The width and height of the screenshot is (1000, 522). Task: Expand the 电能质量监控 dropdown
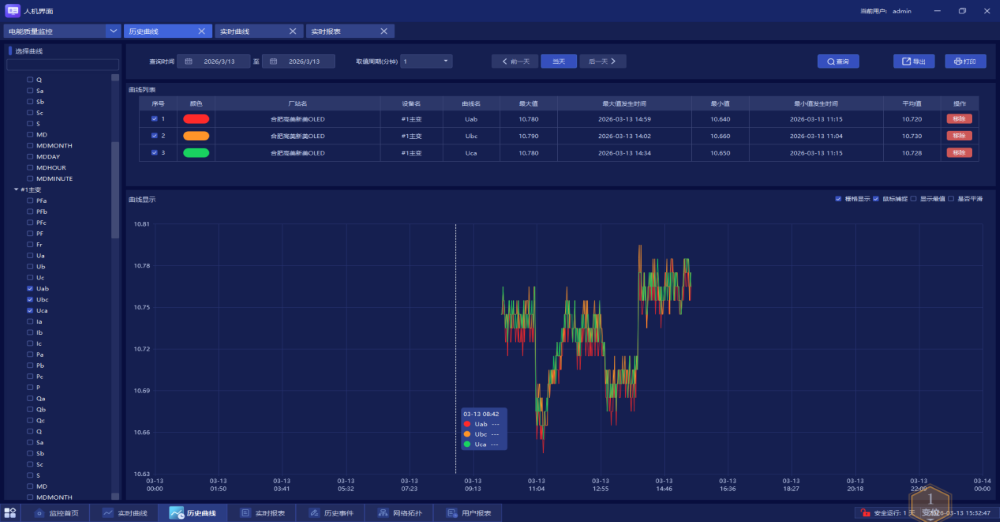[113, 31]
